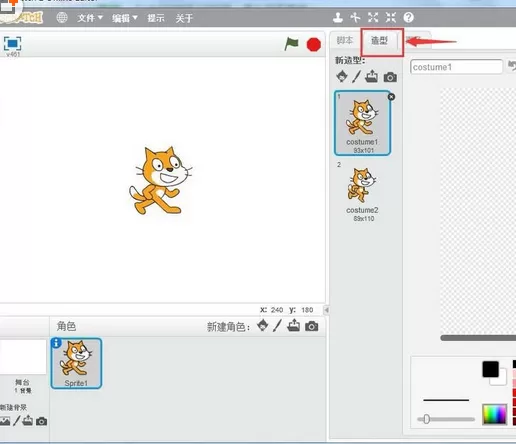Open Sprite1 info panel with i badge

point(56,343)
